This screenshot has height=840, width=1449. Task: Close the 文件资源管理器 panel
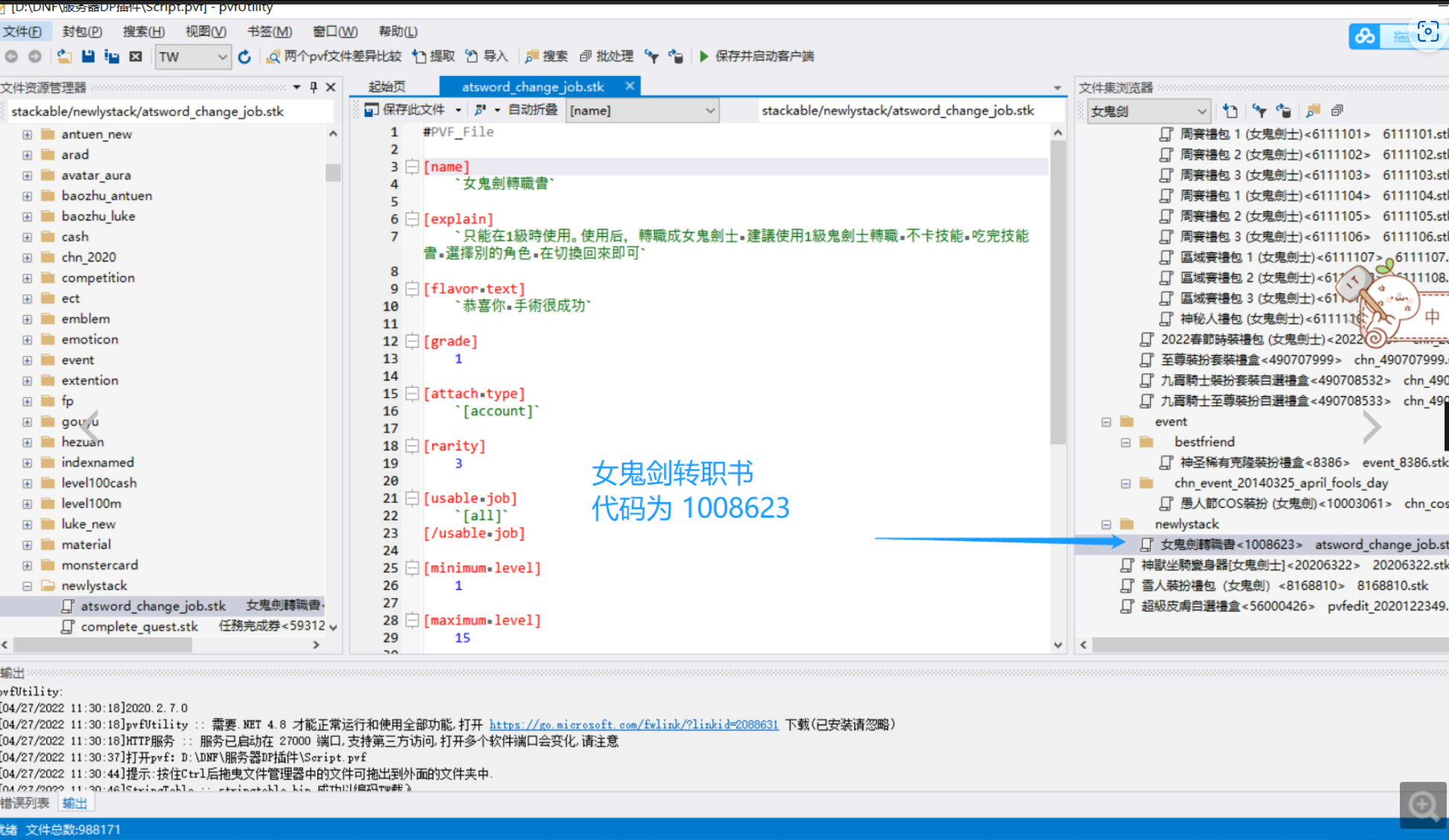pos(332,87)
